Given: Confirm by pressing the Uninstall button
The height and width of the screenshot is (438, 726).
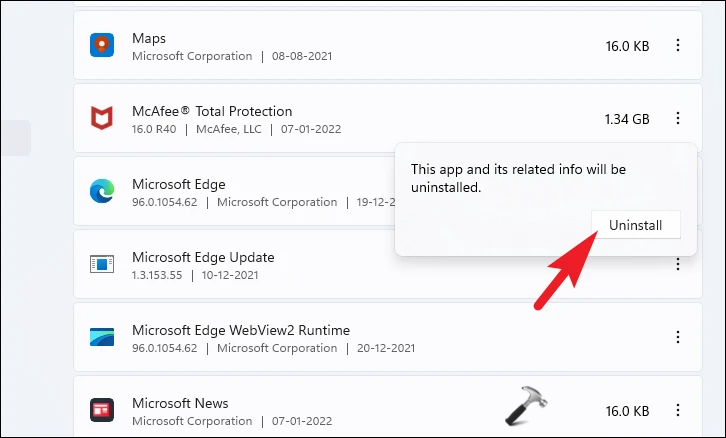Looking at the screenshot, I should 636,225.
